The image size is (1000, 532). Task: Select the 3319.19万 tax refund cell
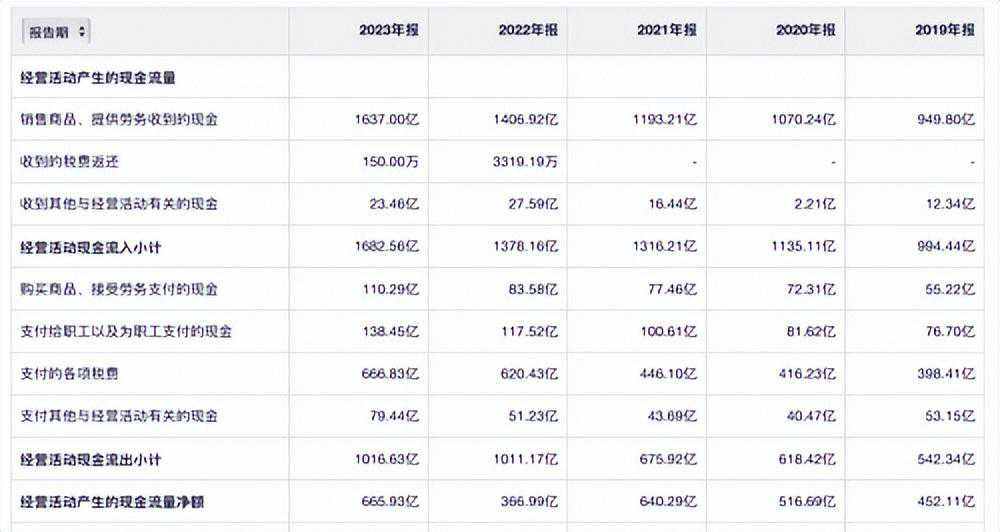click(525, 161)
